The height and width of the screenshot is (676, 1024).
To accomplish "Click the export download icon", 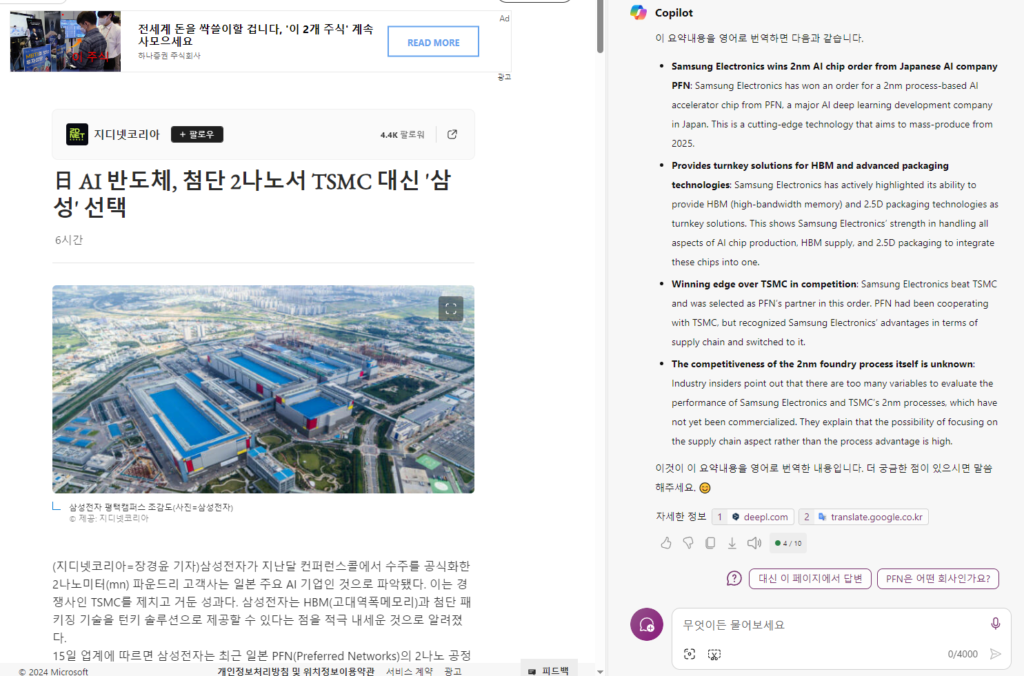I will [732, 543].
